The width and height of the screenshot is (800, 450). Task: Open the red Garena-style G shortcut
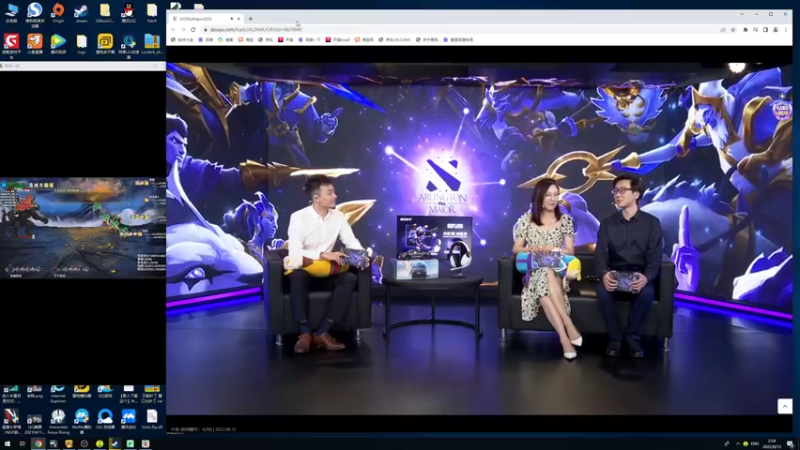coord(11,41)
